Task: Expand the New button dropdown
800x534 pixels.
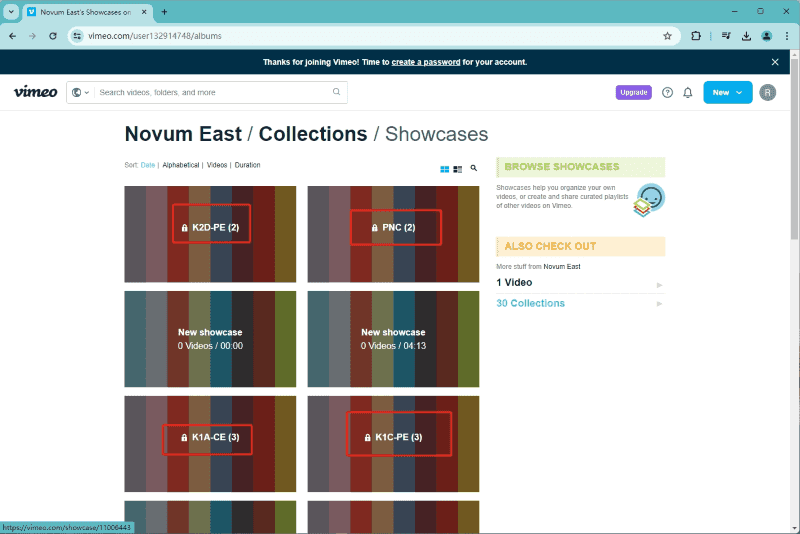Action: (739, 93)
